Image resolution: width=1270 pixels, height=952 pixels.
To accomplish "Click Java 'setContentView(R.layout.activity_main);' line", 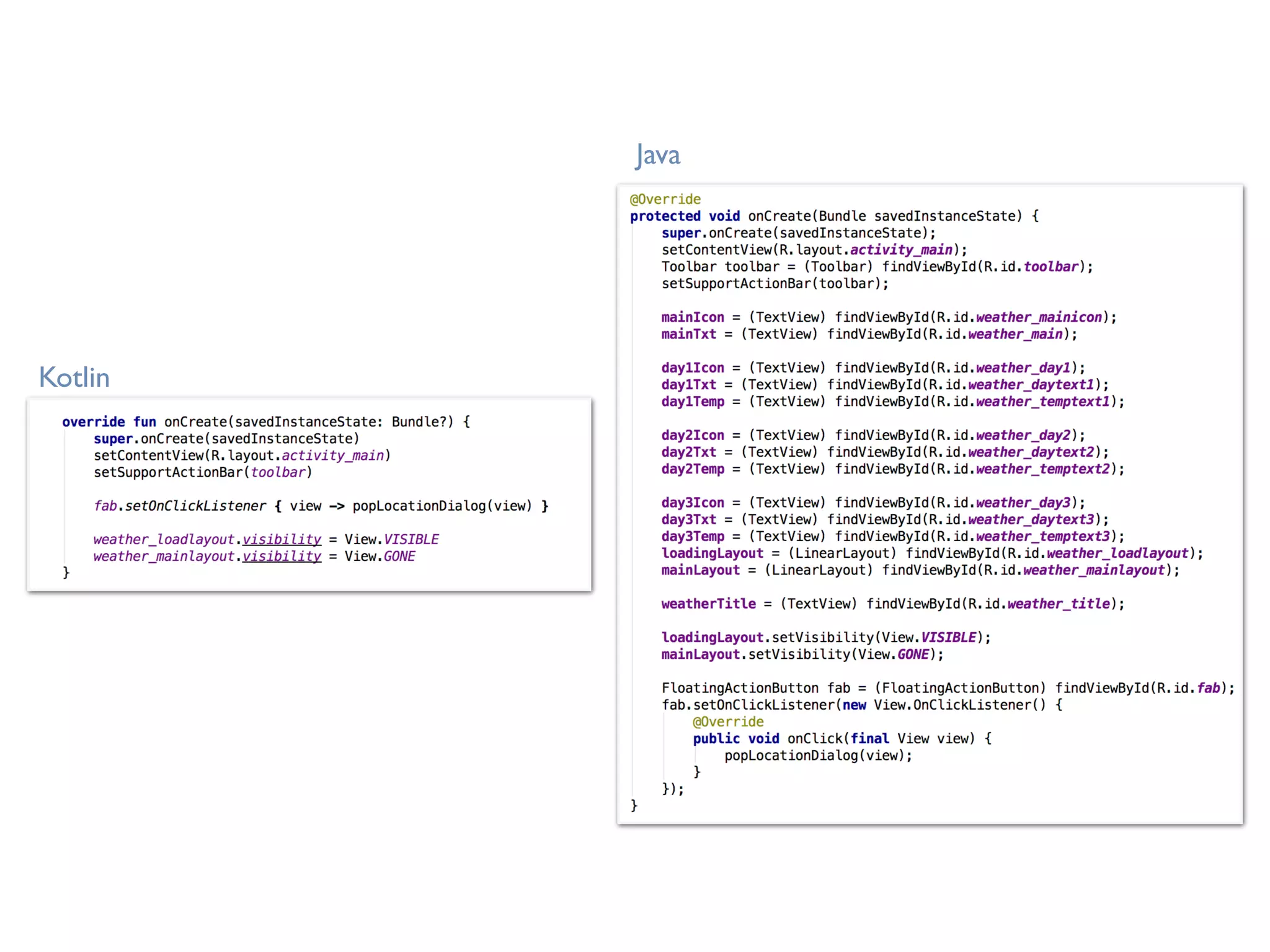I will 814,250.
